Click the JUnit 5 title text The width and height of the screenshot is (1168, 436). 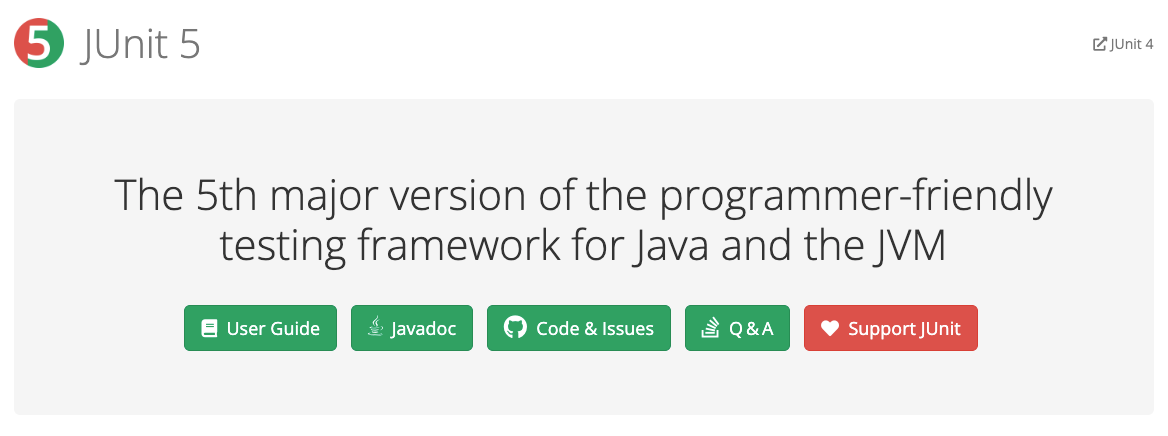(x=140, y=44)
